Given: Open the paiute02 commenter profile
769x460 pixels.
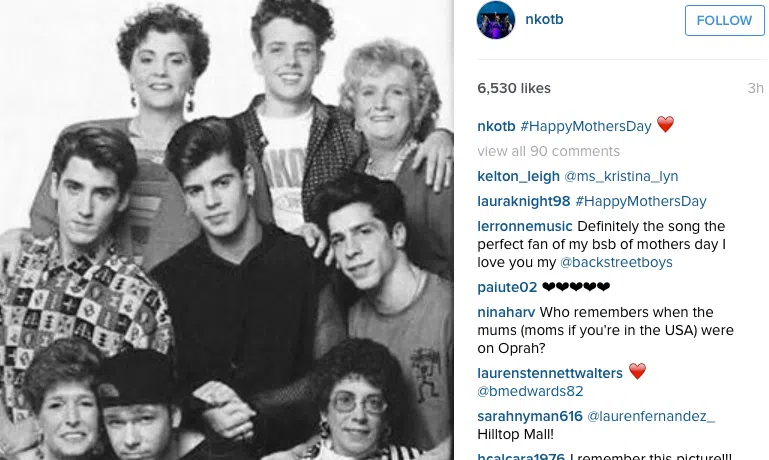Looking at the screenshot, I should click(x=507, y=287).
